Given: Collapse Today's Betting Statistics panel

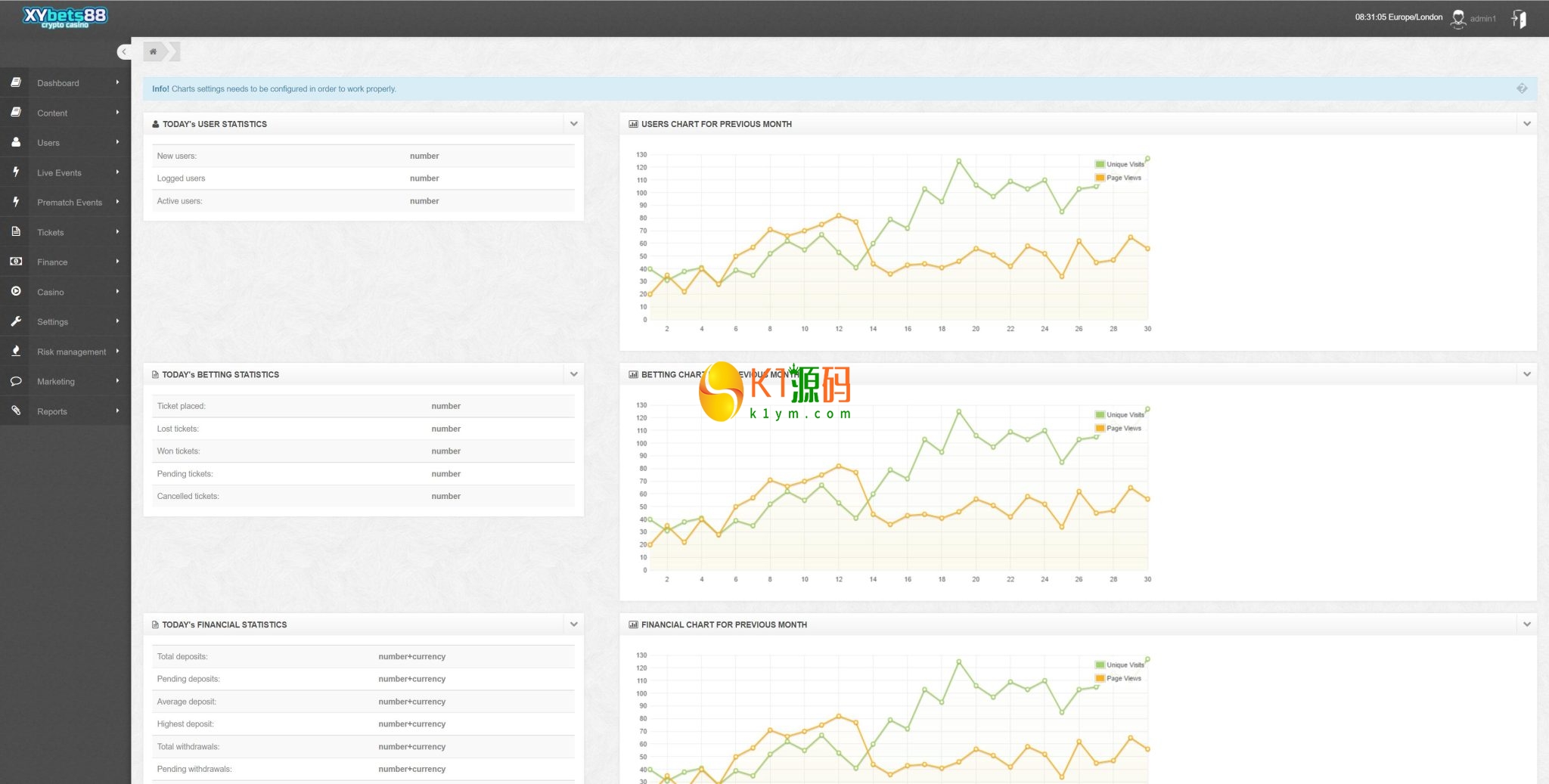Looking at the screenshot, I should 574,373.
